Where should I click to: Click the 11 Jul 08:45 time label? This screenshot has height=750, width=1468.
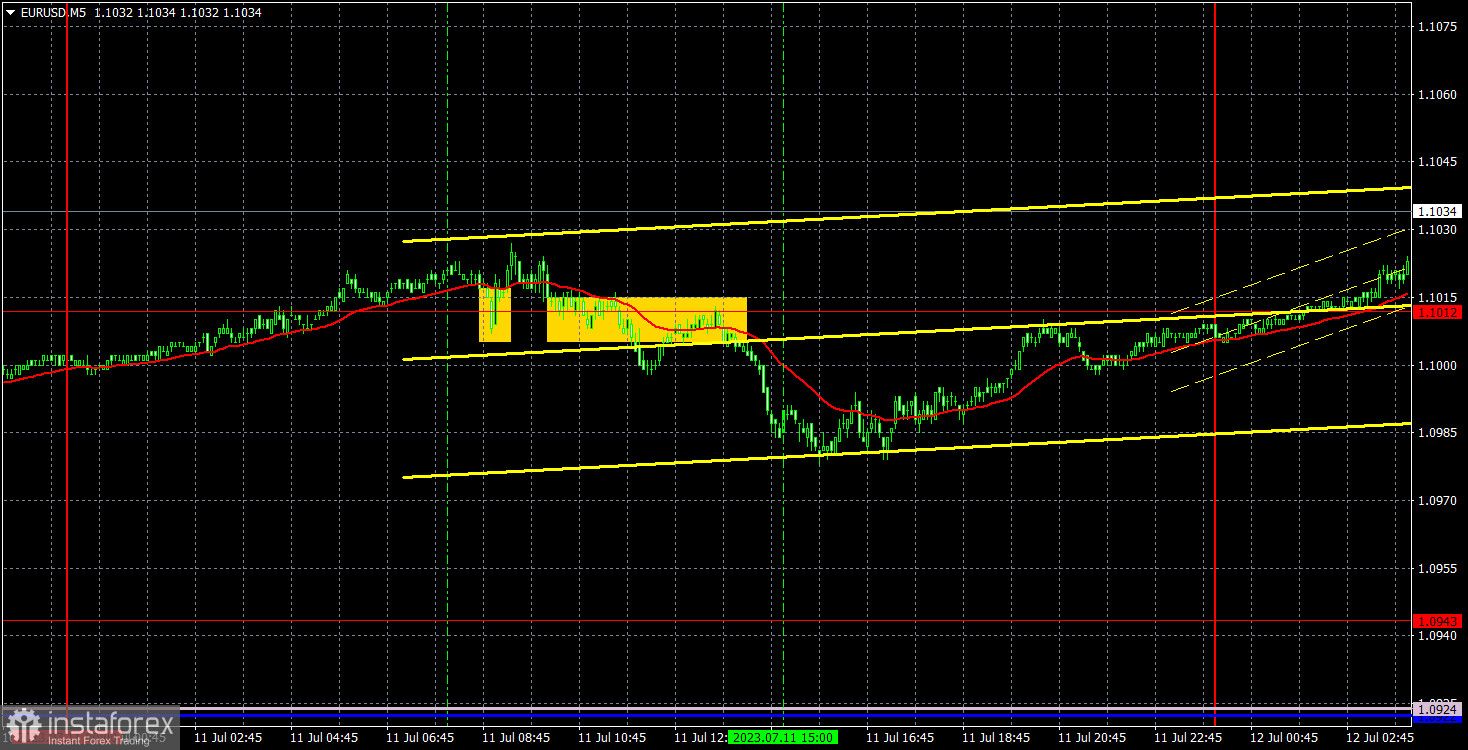516,737
